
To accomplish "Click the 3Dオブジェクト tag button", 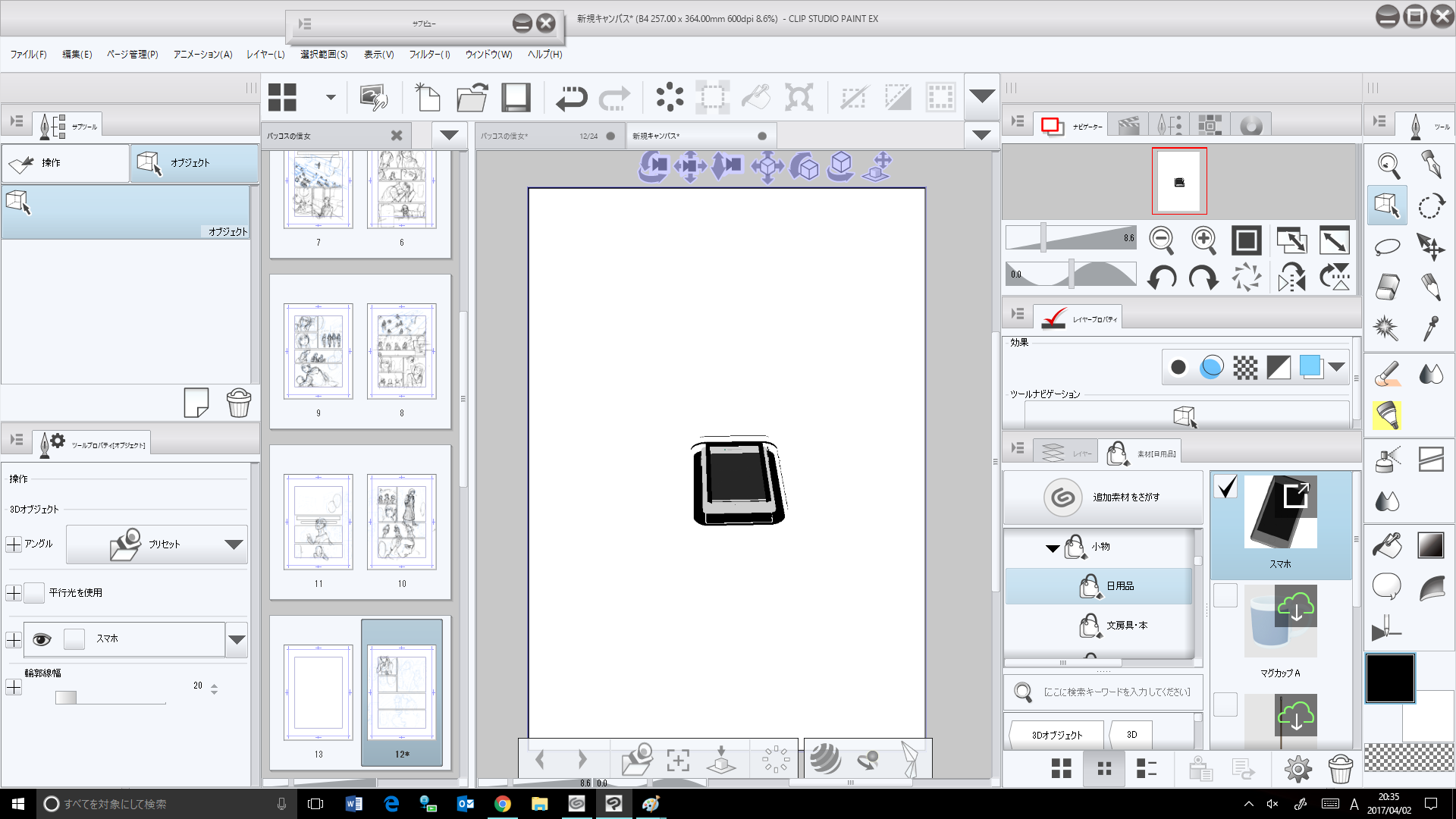I will click(1056, 735).
